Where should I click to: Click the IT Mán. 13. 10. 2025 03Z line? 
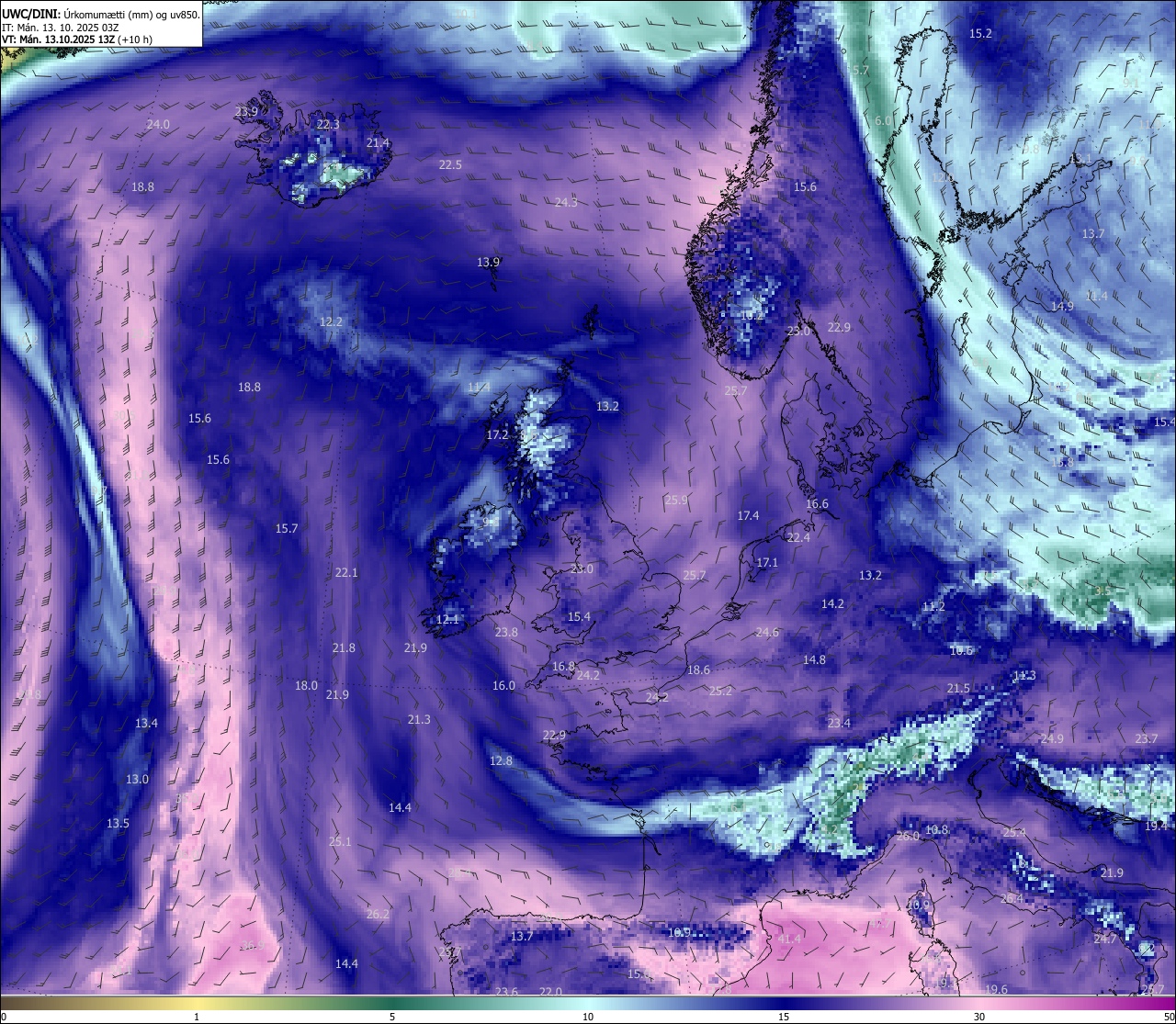[x=61, y=28]
